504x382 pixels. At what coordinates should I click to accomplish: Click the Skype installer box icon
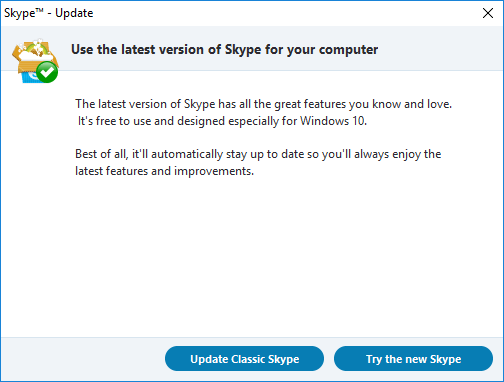point(35,61)
